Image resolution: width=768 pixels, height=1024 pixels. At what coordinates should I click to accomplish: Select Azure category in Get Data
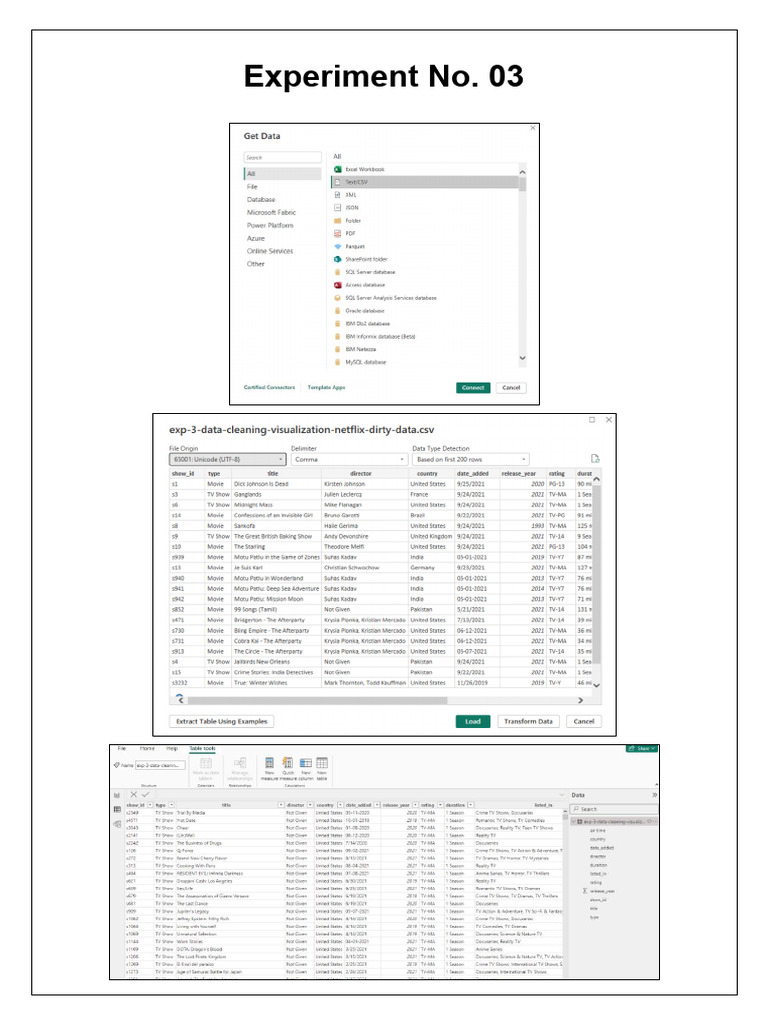click(255, 238)
